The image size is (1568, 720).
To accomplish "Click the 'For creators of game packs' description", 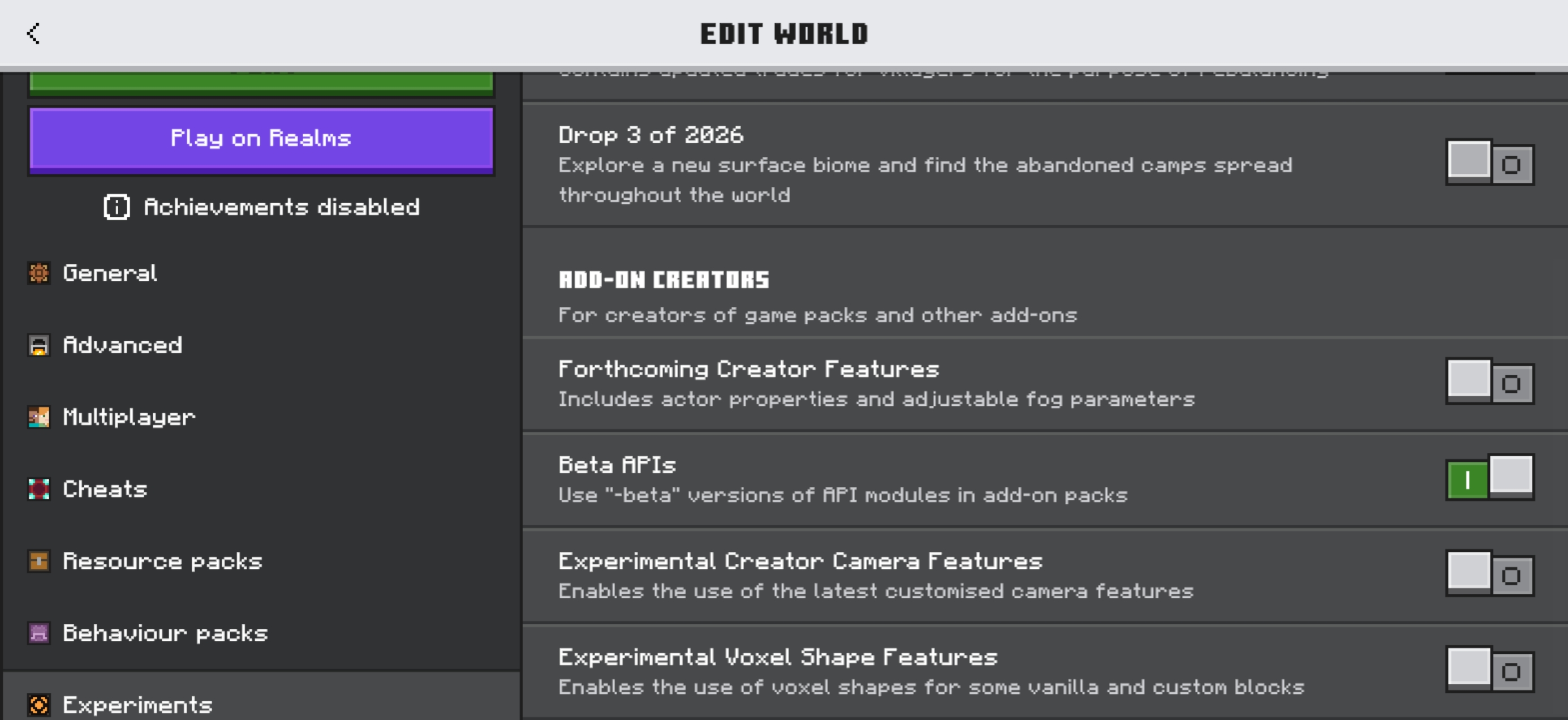I will point(817,315).
